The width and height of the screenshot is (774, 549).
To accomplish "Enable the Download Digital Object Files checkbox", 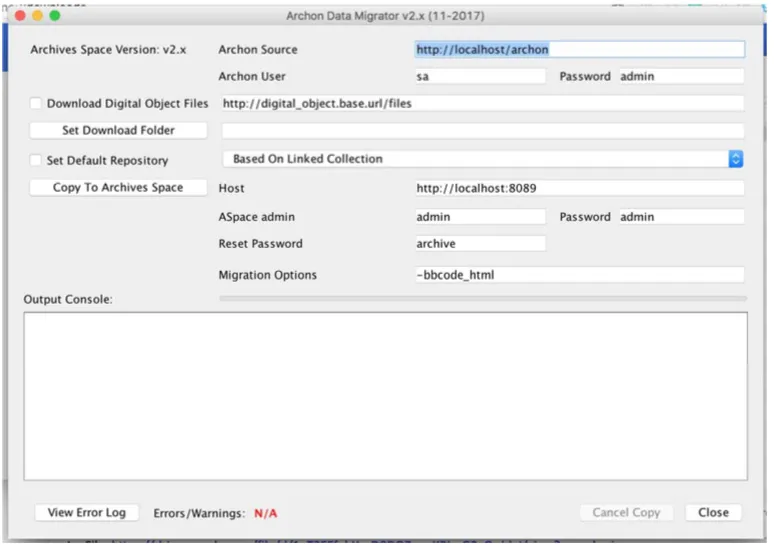I will [36, 104].
